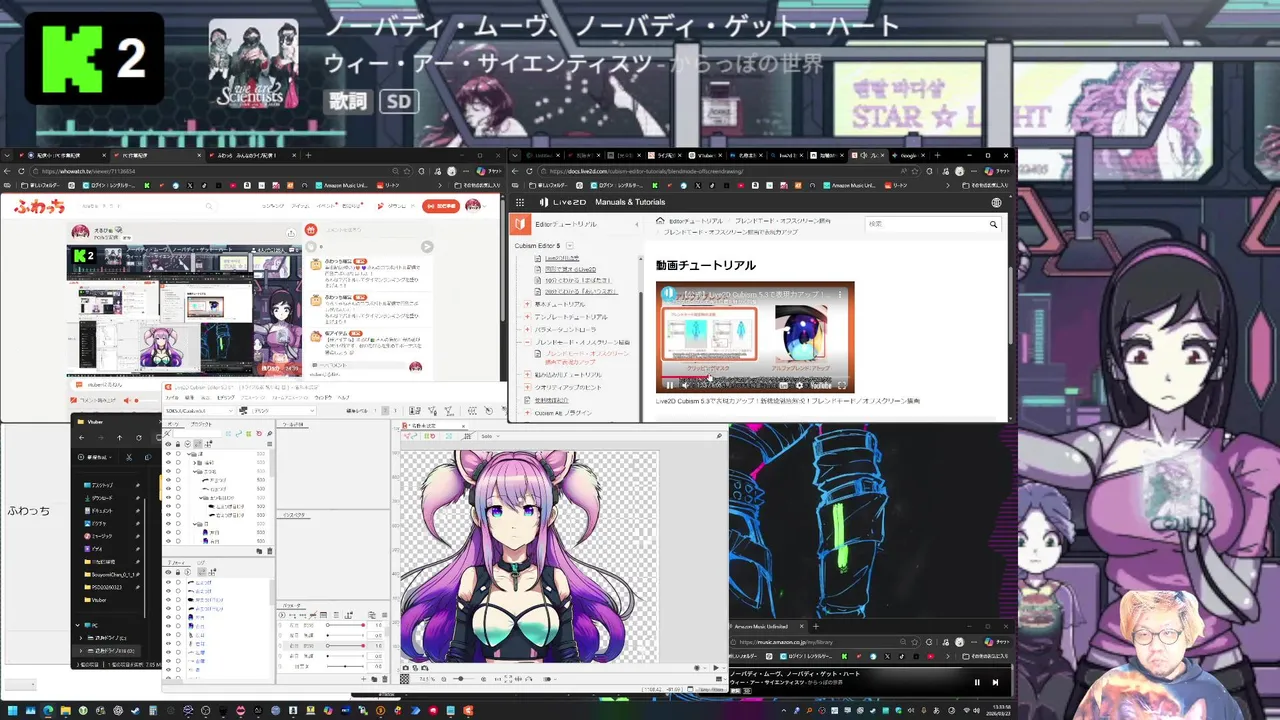
Task: Pause the YouTube tutorial video
Action: point(669,385)
